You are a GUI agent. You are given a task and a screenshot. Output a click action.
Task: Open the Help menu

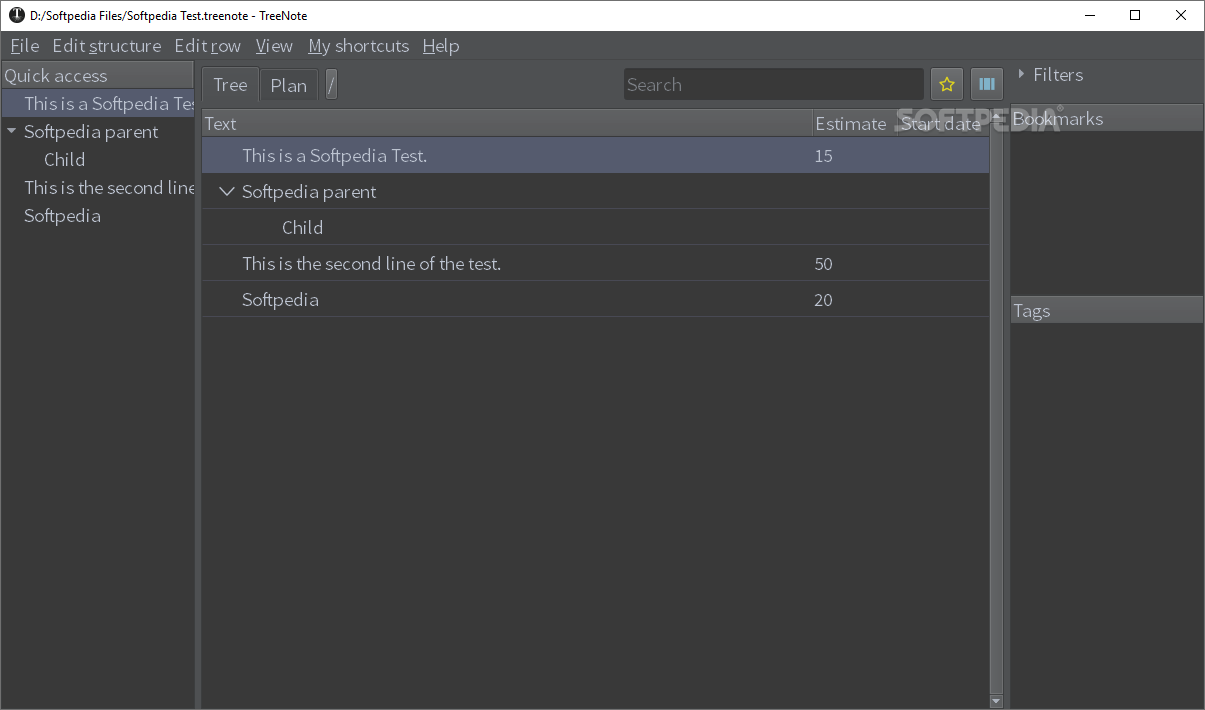tap(441, 46)
